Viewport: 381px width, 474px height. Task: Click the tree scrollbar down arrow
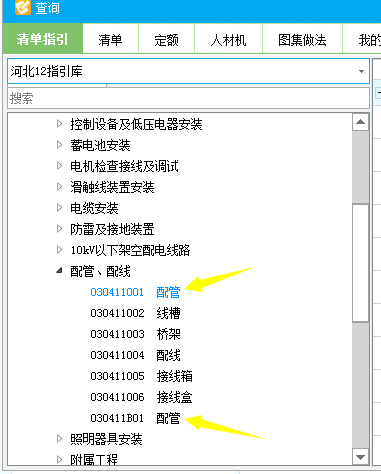click(x=360, y=457)
